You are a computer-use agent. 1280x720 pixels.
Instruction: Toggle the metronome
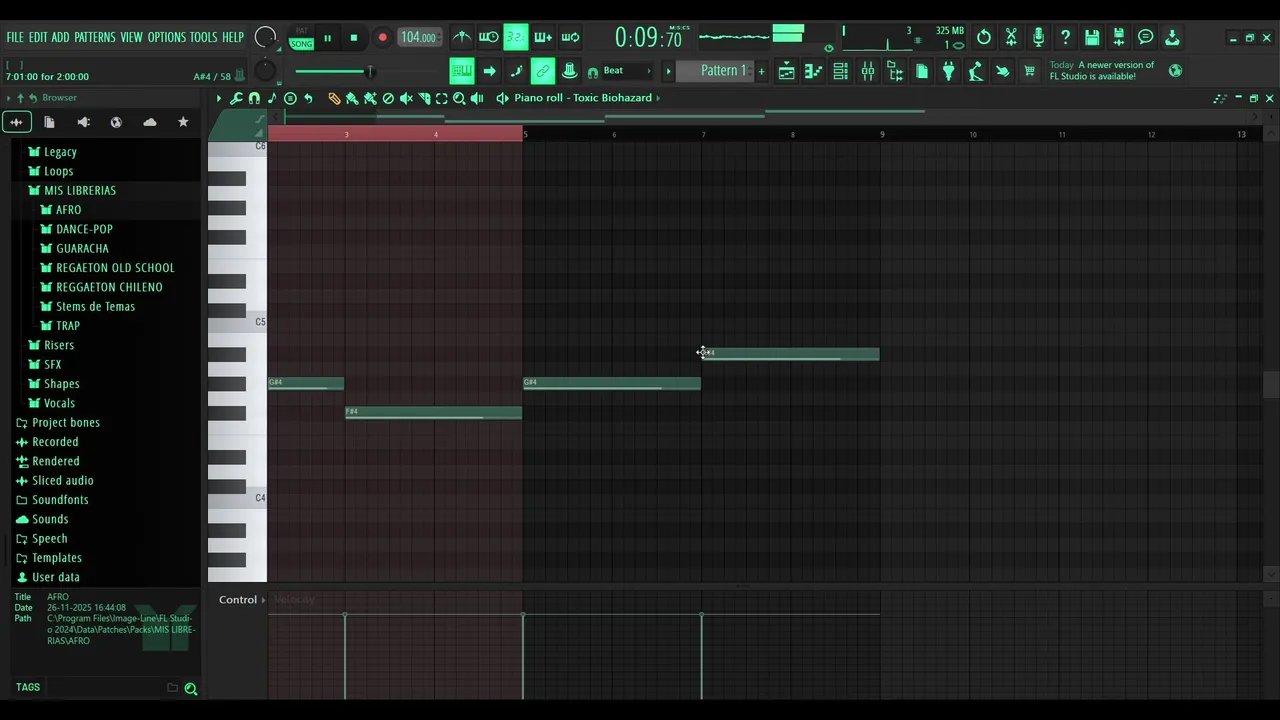462,38
